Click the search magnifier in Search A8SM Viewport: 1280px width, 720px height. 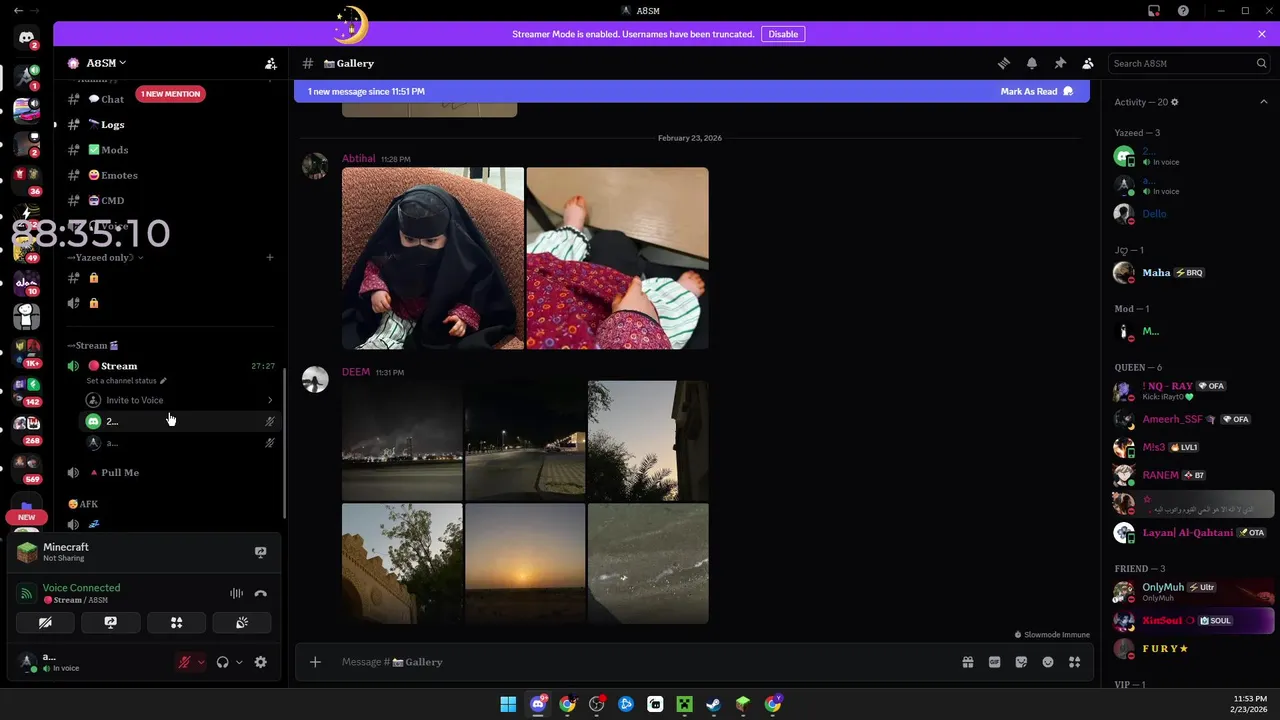(1261, 63)
